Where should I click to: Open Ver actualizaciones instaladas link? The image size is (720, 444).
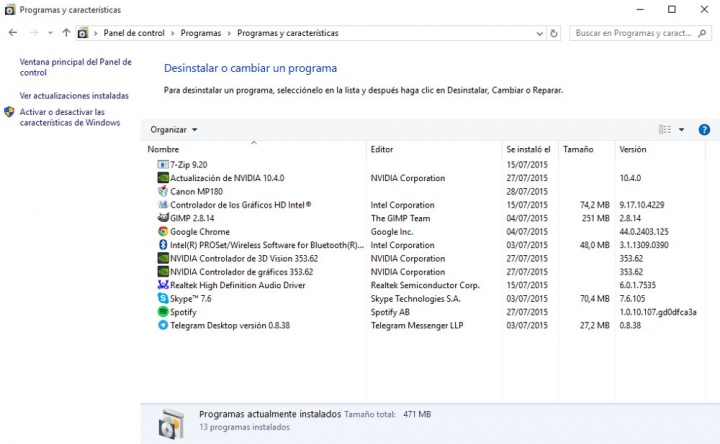[x=74, y=96]
